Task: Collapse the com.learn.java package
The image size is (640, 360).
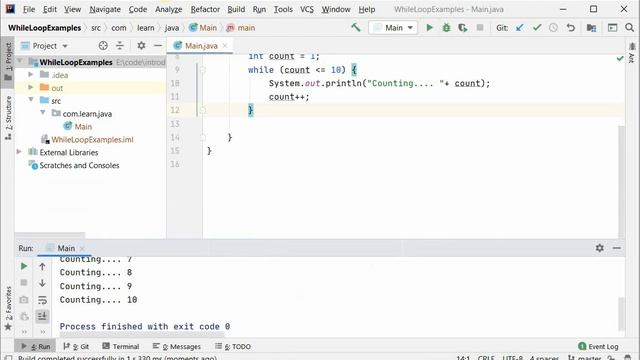Action: click(42, 113)
